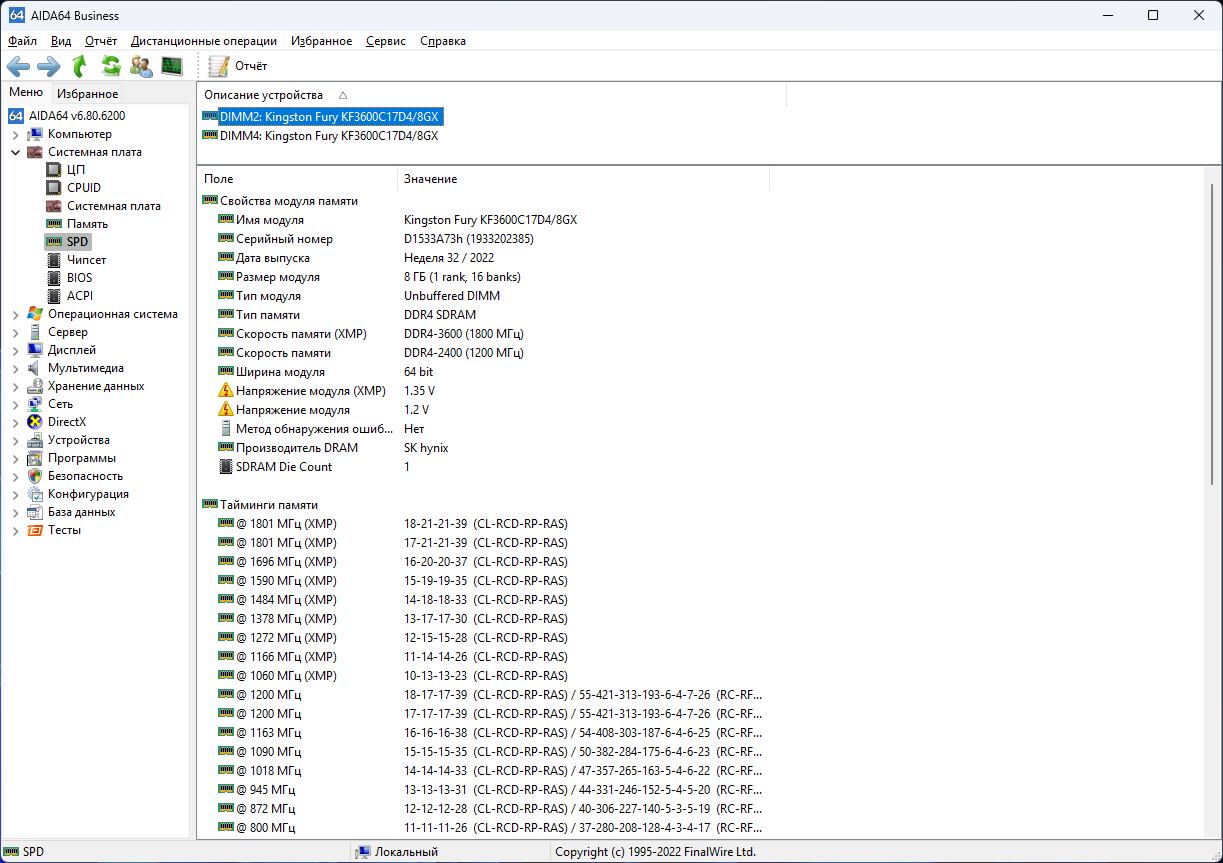Open the green monitor diagnostics icon
The width and height of the screenshot is (1223, 863).
pyautogui.click(x=173, y=66)
